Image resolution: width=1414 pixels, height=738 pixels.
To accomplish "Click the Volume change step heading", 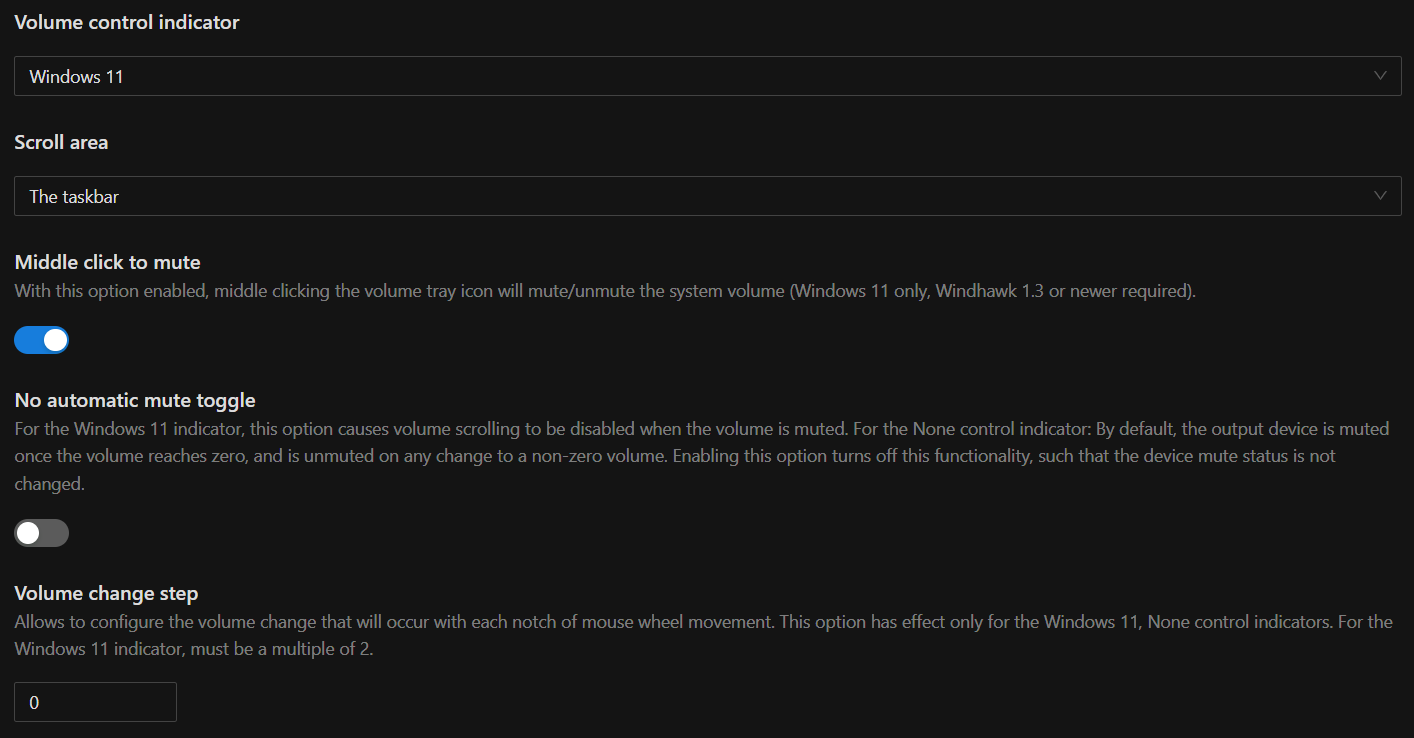I will click(106, 592).
